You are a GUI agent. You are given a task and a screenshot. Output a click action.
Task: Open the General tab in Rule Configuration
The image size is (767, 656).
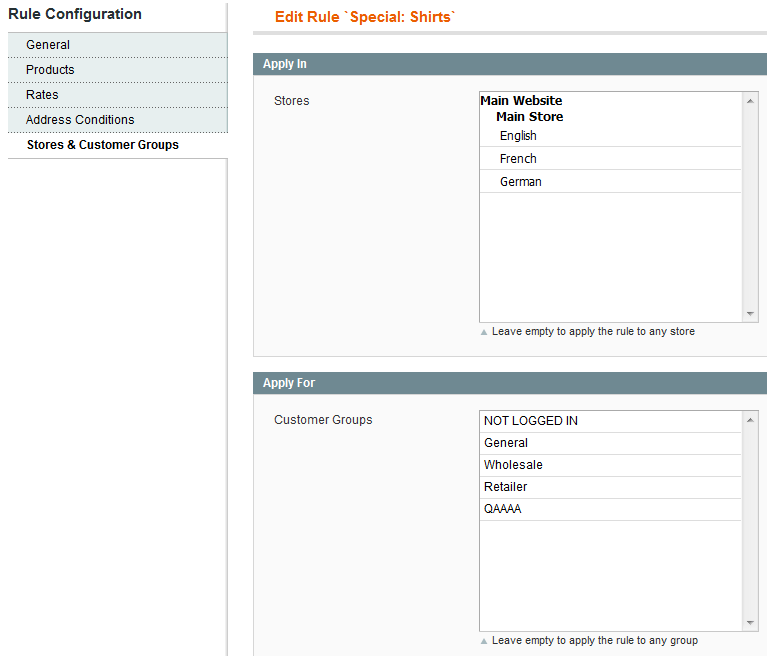48,45
